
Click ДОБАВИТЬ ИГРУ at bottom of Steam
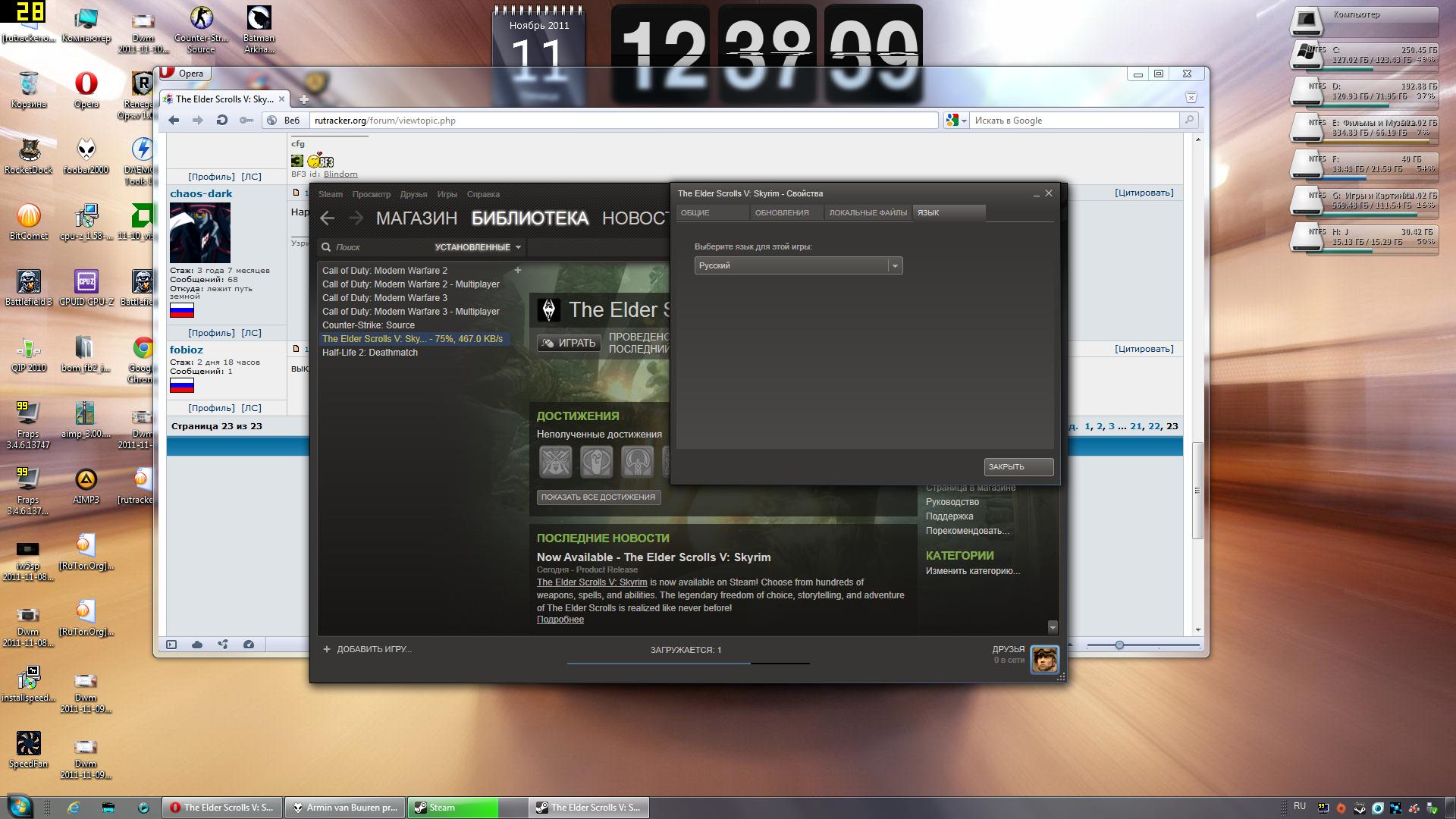pyautogui.click(x=367, y=649)
